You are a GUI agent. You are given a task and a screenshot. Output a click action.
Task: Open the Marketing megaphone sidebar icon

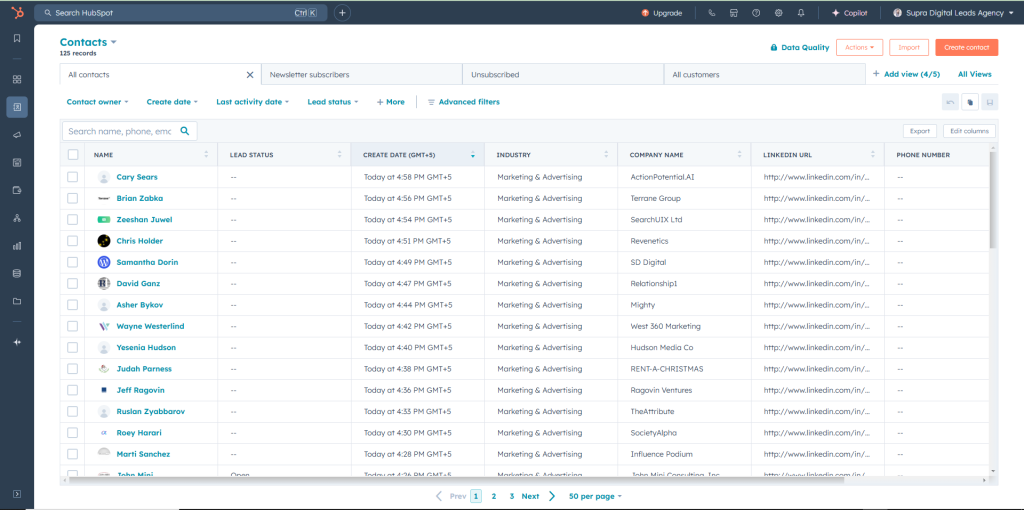pyautogui.click(x=17, y=134)
